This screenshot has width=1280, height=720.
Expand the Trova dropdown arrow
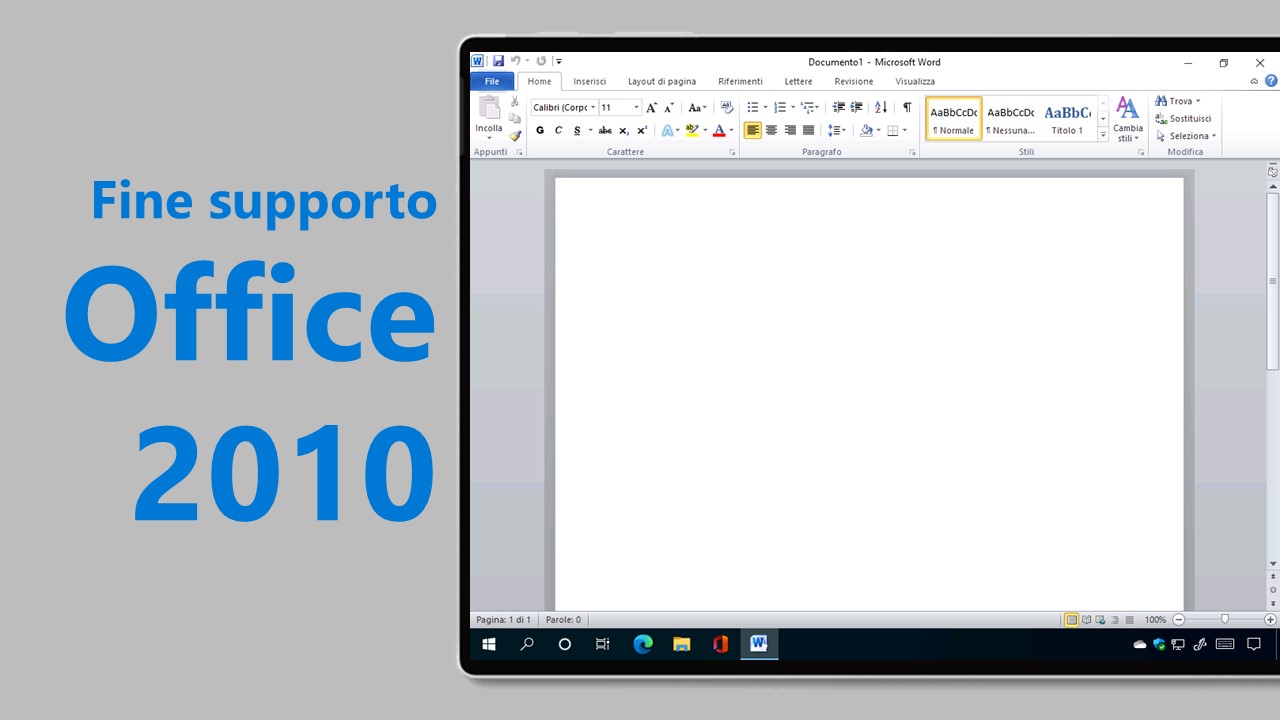click(1198, 101)
